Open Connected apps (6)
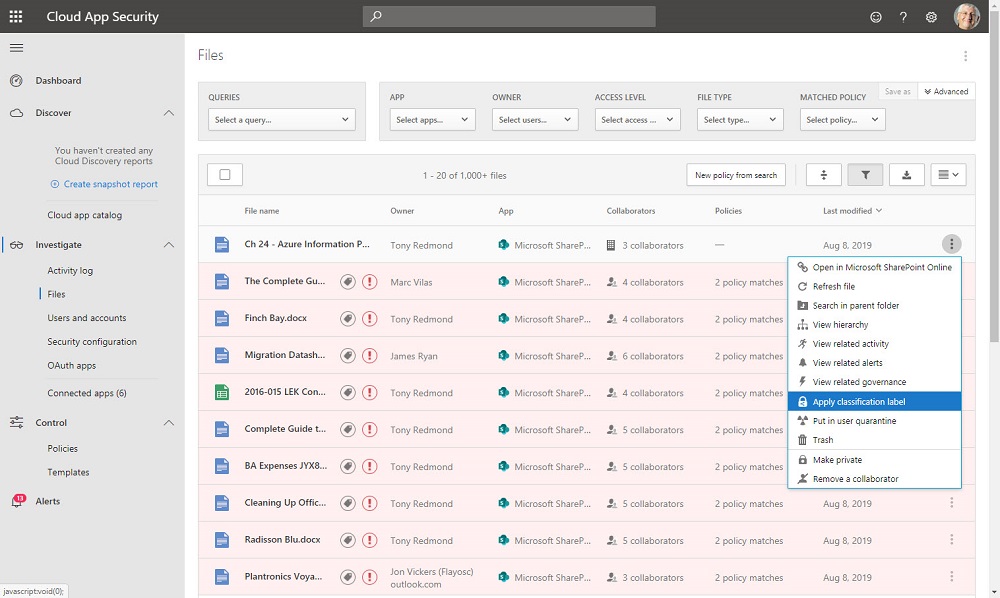The height and width of the screenshot is (598, 1000). pyautogui.click(x=87, y=393)
